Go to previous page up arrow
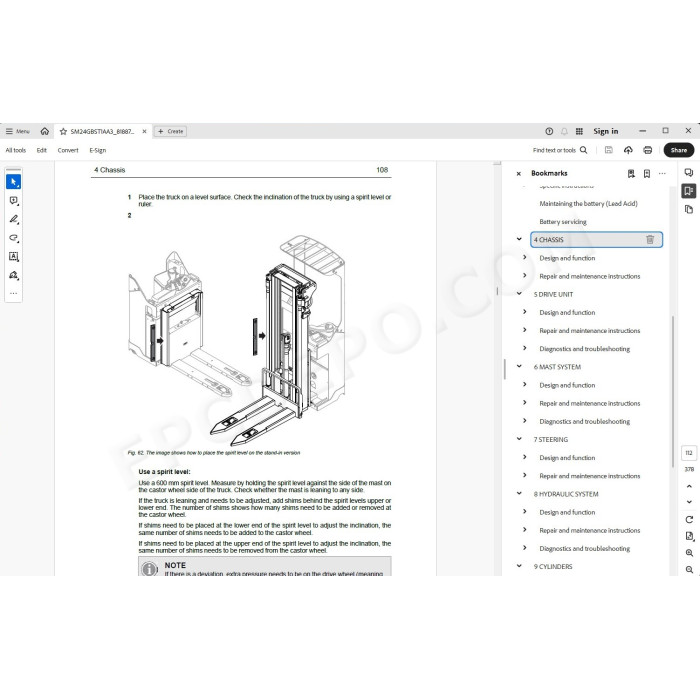The image size is (700, 700). 689,486
